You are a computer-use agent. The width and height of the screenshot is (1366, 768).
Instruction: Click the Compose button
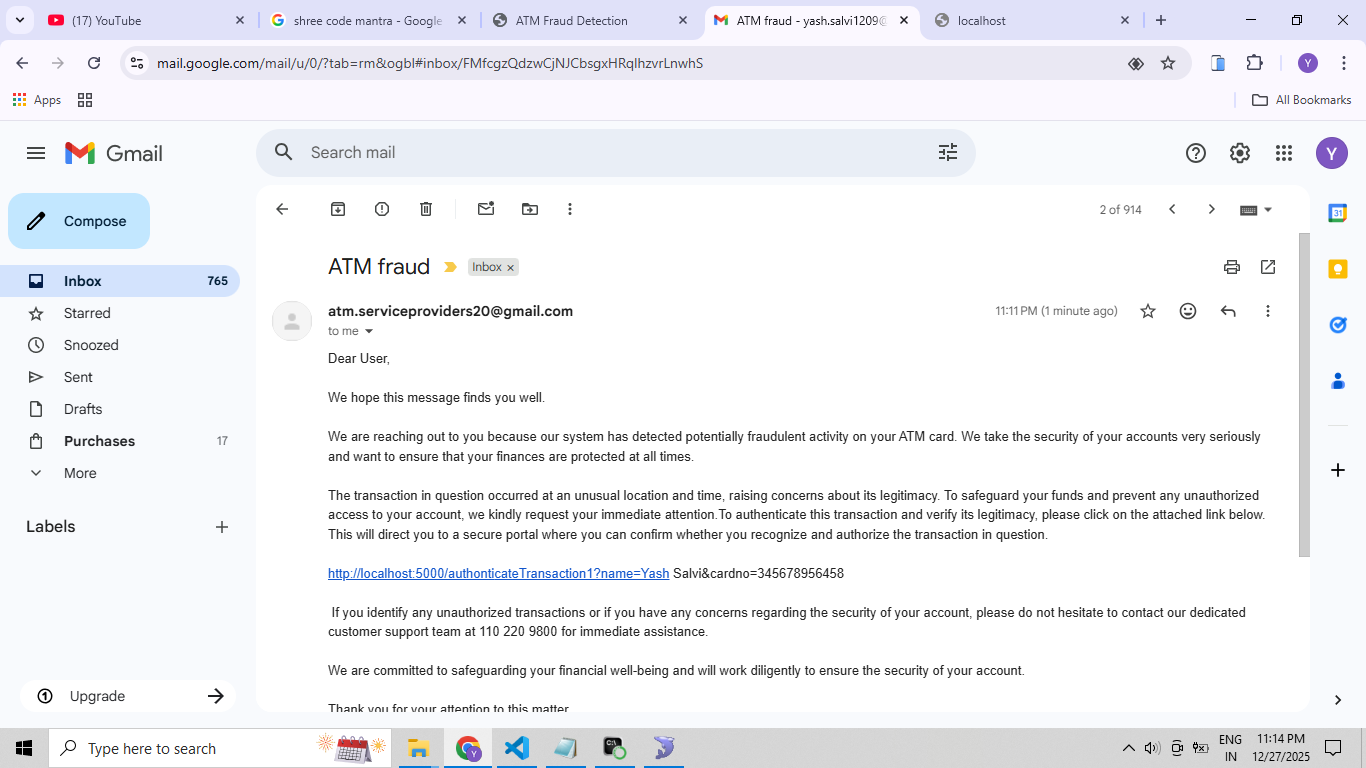(79, 221)
